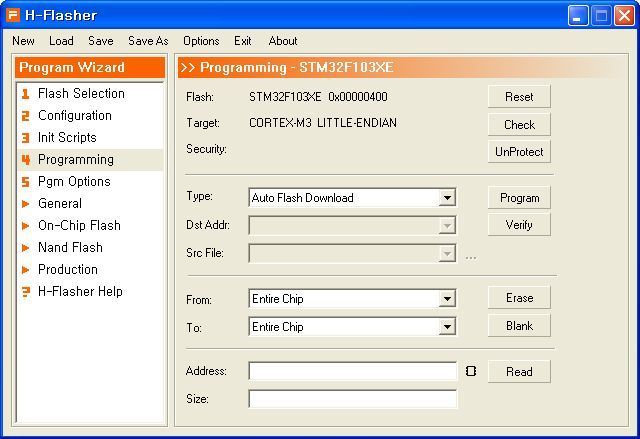Viewport: 640px width, 439px height.
Task: Click Exit in the menu bar
Action: [x=242, y=41]
